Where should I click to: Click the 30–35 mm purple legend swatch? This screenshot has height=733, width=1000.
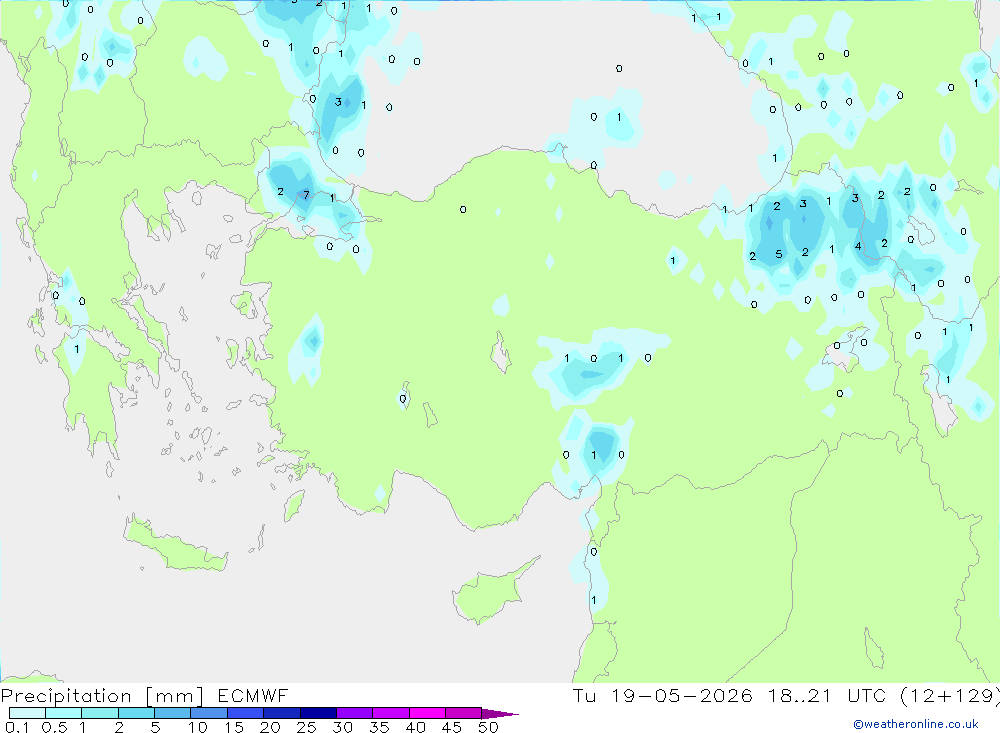click(354, 713)
